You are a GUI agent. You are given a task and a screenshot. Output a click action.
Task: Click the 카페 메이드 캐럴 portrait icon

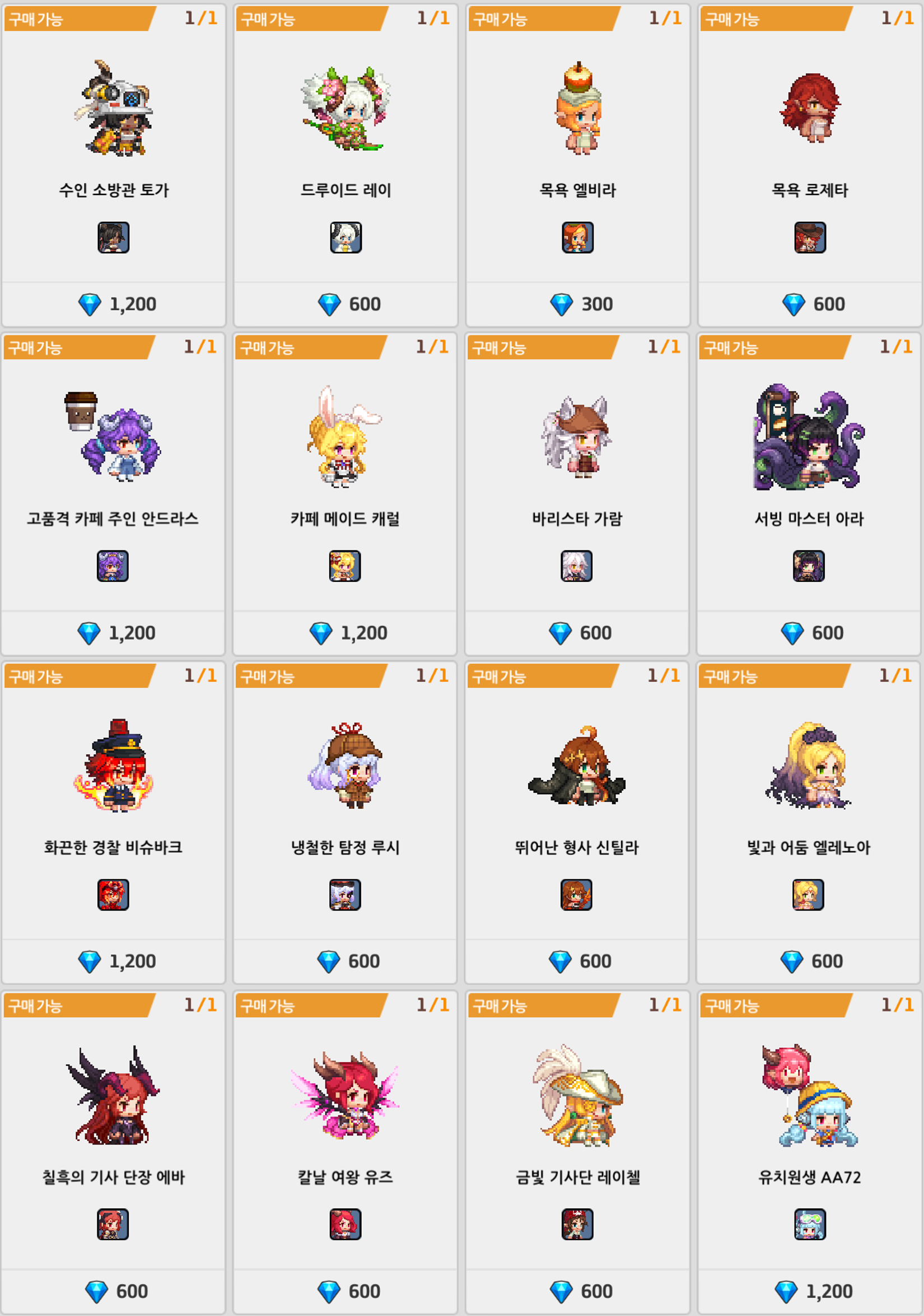(x=344, y=566)
